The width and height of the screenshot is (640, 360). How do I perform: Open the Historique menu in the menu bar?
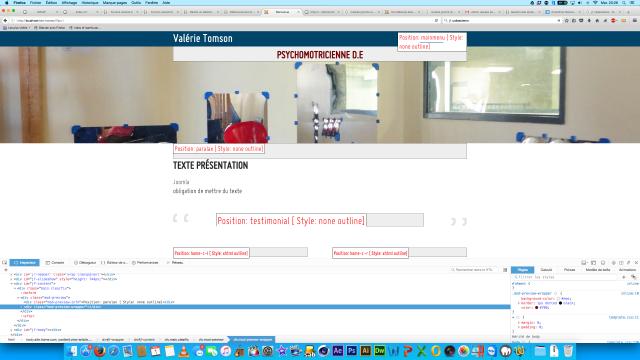(x=90, y=2)
